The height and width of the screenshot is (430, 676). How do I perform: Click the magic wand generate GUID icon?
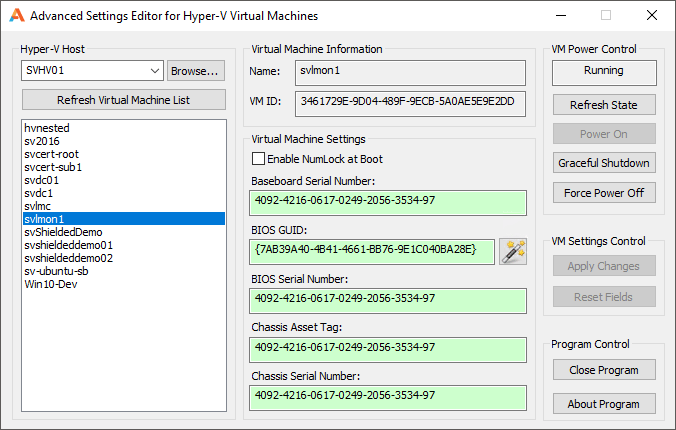click(x=513, y=251)
